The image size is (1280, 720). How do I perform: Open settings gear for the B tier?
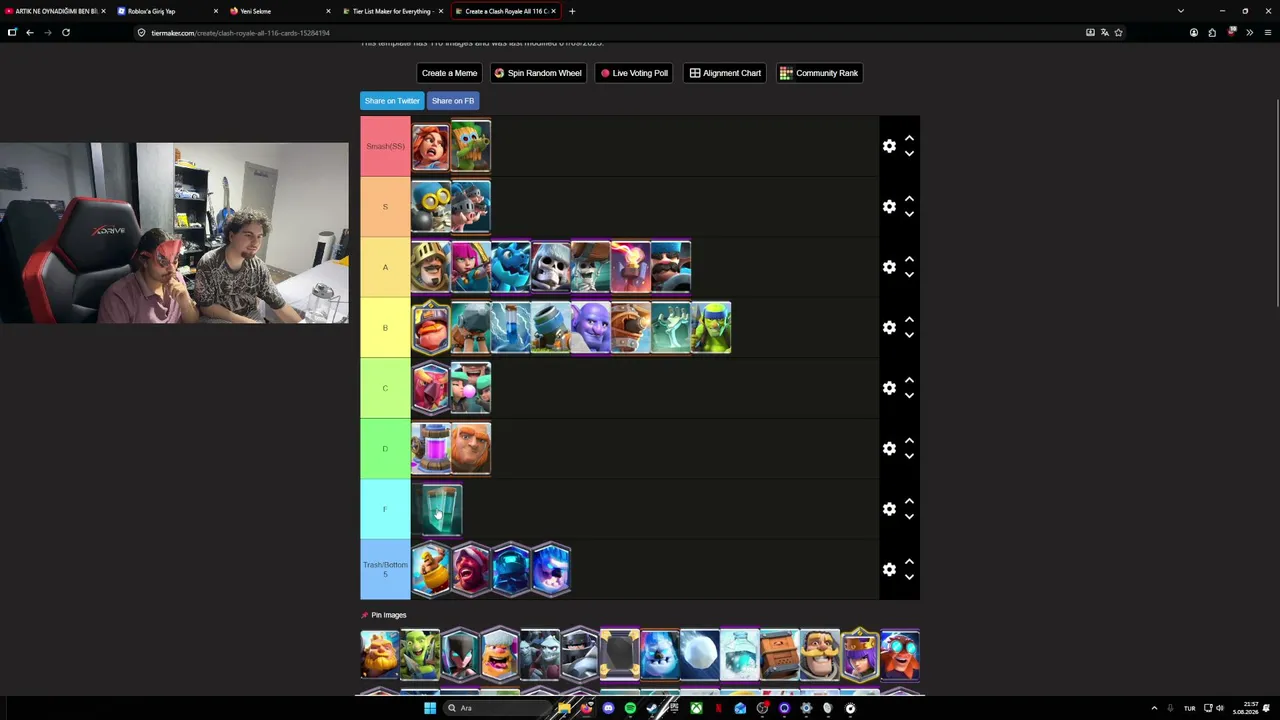[889, 328]
